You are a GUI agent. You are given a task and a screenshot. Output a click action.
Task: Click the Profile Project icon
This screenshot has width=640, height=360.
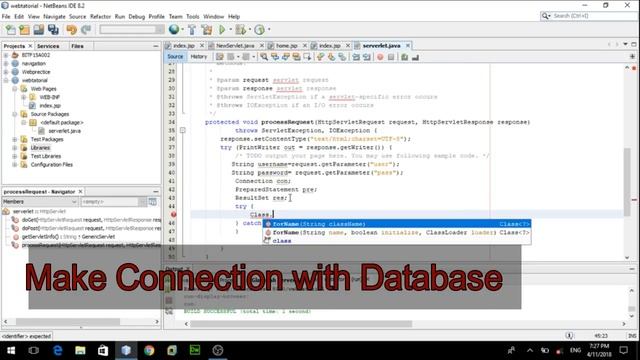(259, 30)
